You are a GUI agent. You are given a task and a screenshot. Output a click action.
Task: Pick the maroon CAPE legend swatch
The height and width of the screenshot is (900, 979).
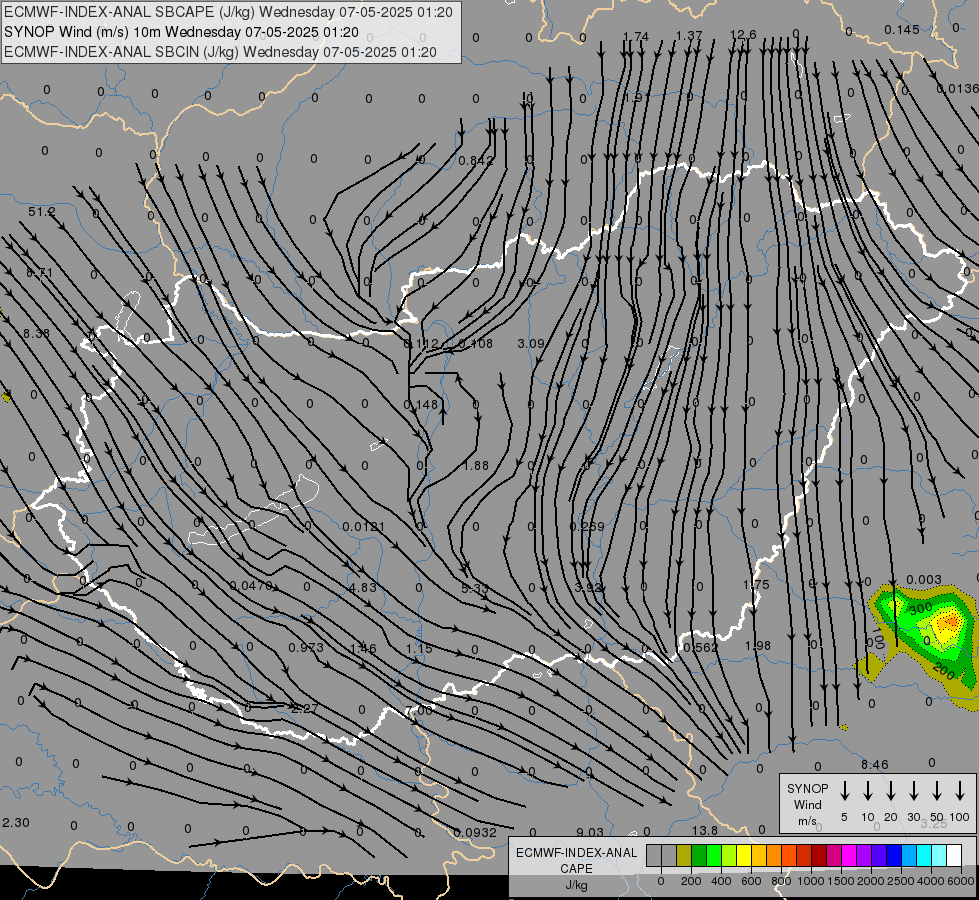tap(819, 856)
